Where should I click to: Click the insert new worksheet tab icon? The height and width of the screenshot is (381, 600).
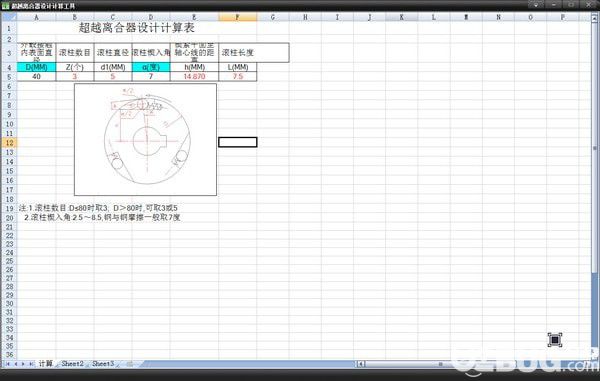coord(129,364)
